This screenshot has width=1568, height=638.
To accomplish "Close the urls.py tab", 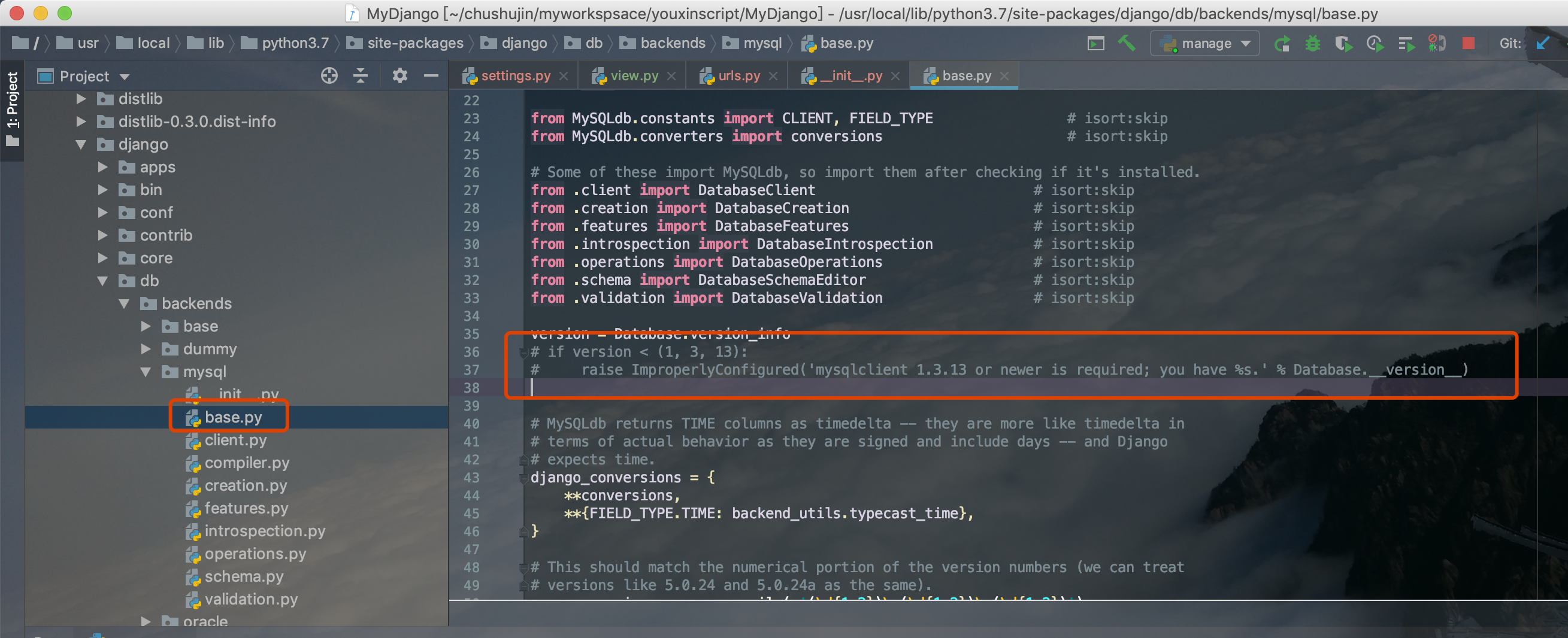I will [773, 76].
